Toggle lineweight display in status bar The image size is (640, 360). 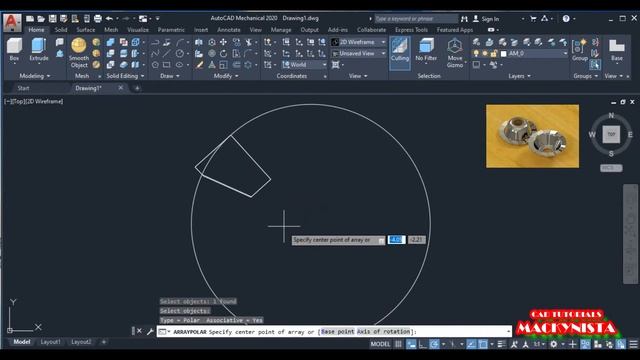[x=502, y=344]
